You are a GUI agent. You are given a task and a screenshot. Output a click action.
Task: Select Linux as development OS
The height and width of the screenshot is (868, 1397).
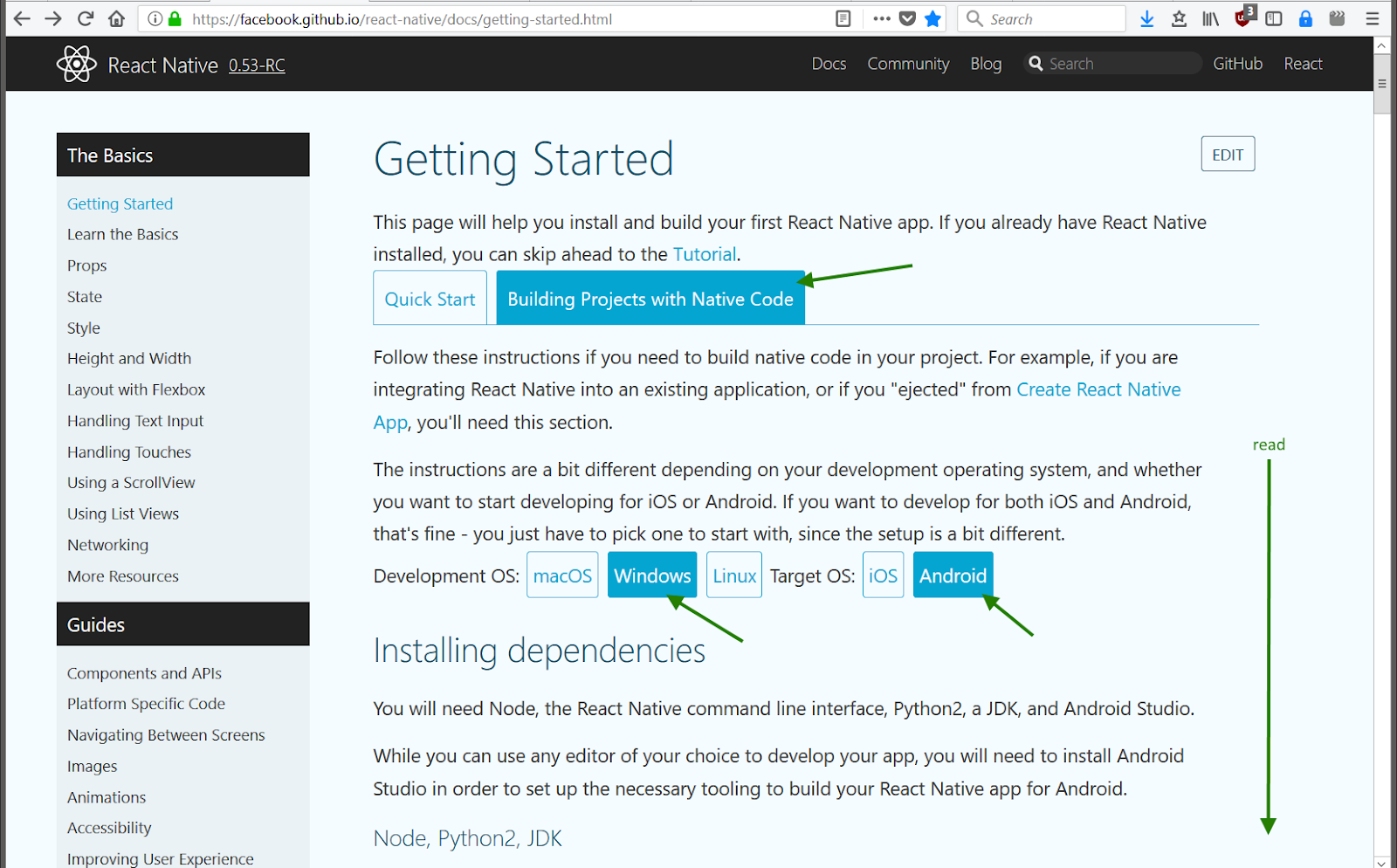(x=734, y=575)
